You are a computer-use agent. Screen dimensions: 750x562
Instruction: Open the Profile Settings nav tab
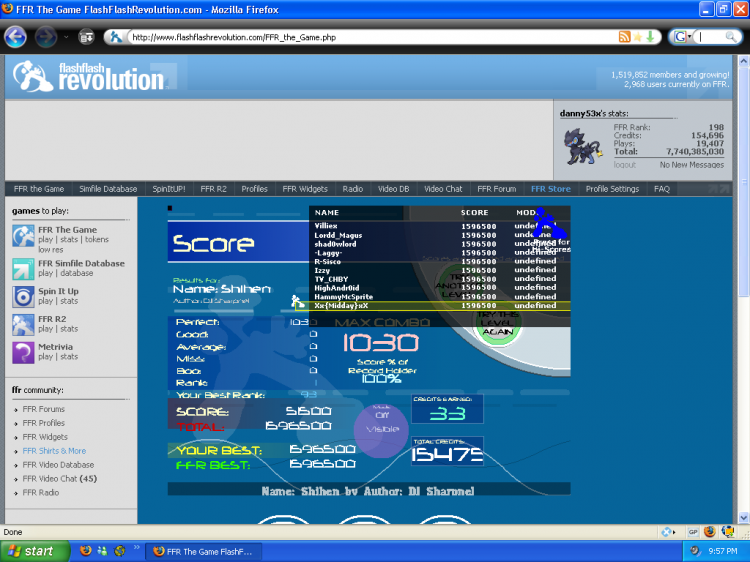[612, 189]
